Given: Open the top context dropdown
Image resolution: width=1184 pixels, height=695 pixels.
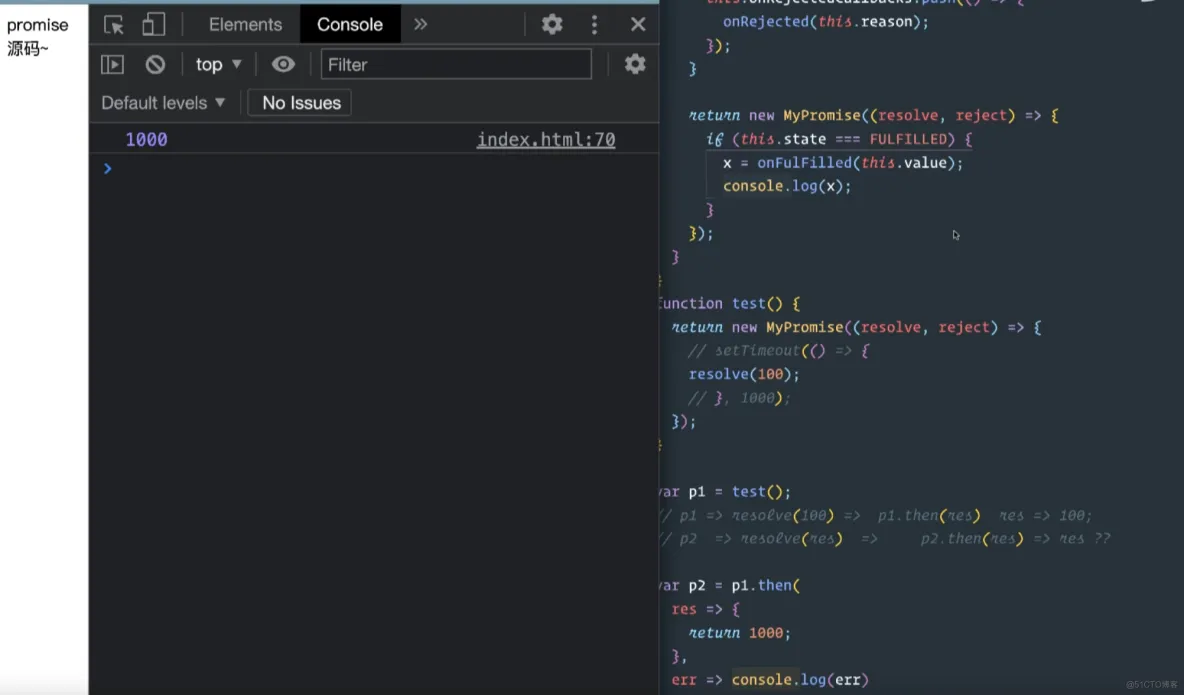Looking at the screenshot, I should 218,64.
